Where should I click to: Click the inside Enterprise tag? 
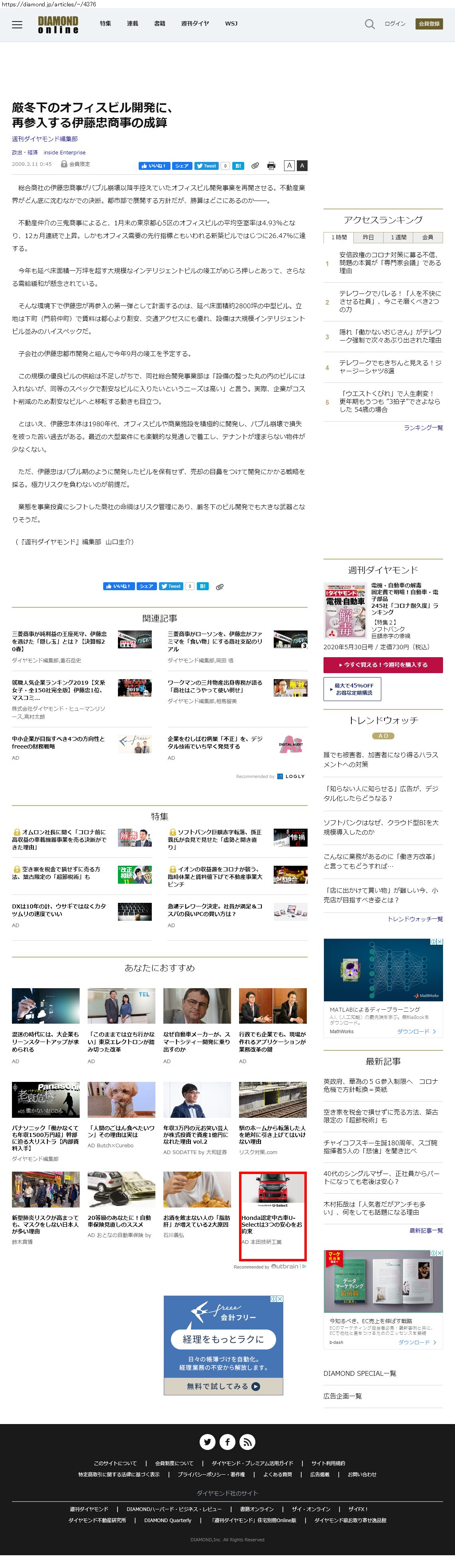tap(65, 153)
